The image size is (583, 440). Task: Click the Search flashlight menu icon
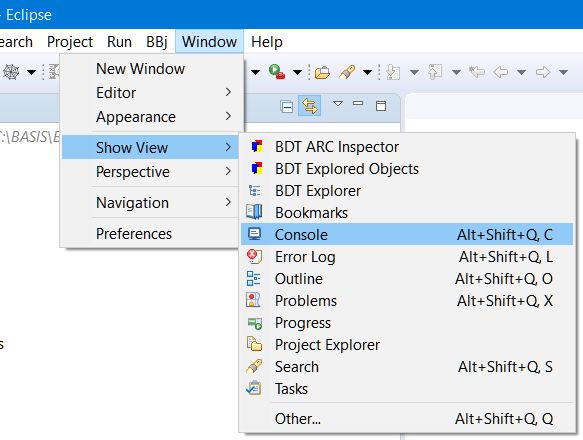click(x=254, y=366)
